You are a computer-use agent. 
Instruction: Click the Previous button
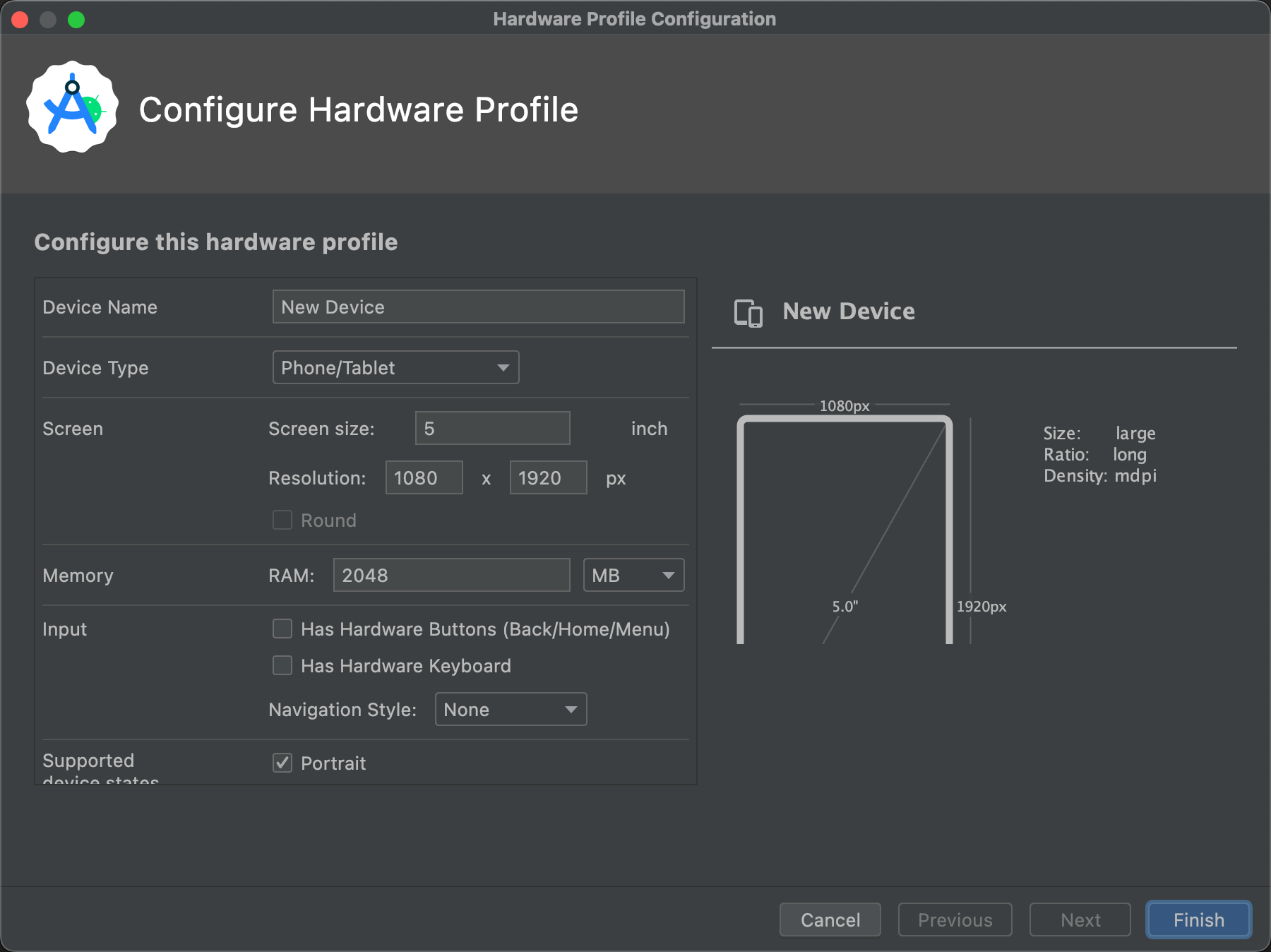(955, 920)
